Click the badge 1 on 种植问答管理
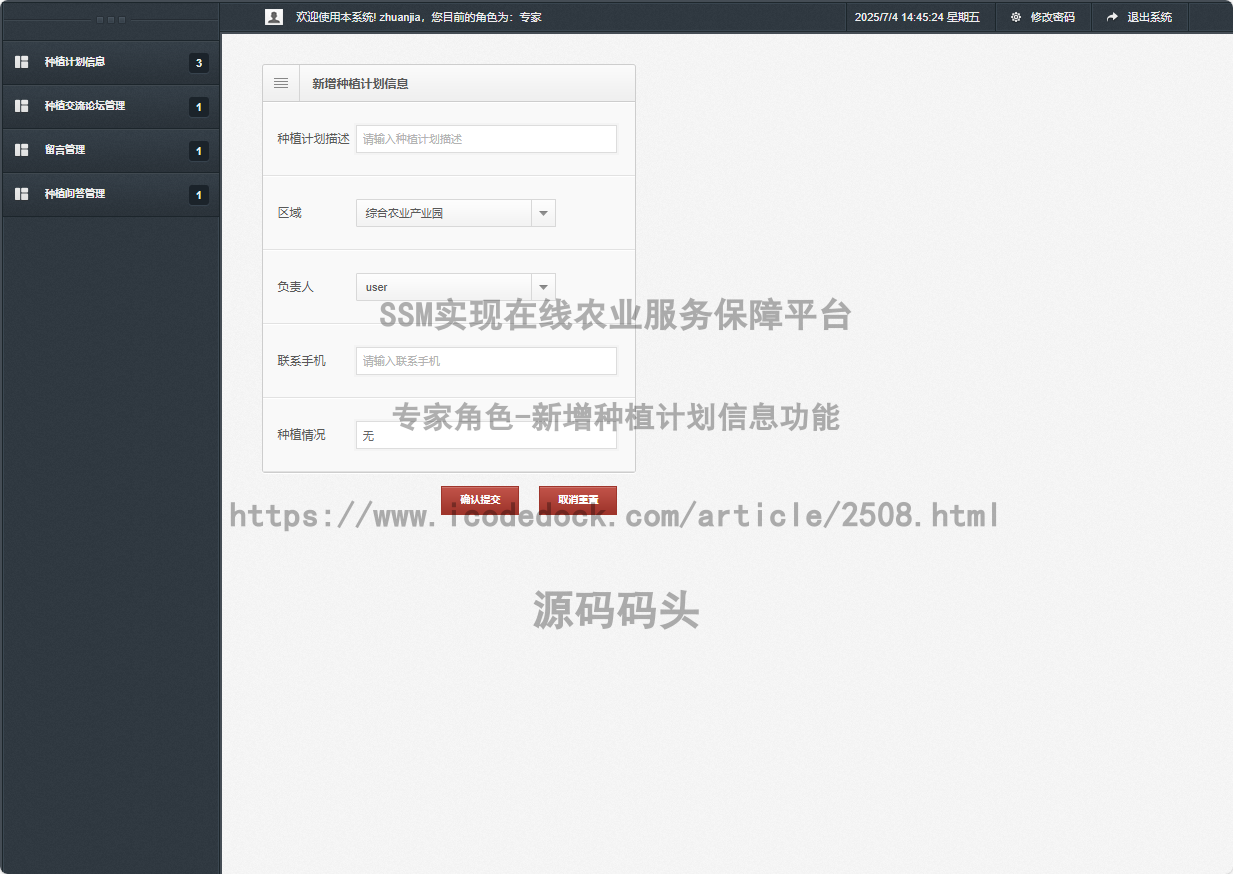1233x874 pixels. [x=199, y=195]
